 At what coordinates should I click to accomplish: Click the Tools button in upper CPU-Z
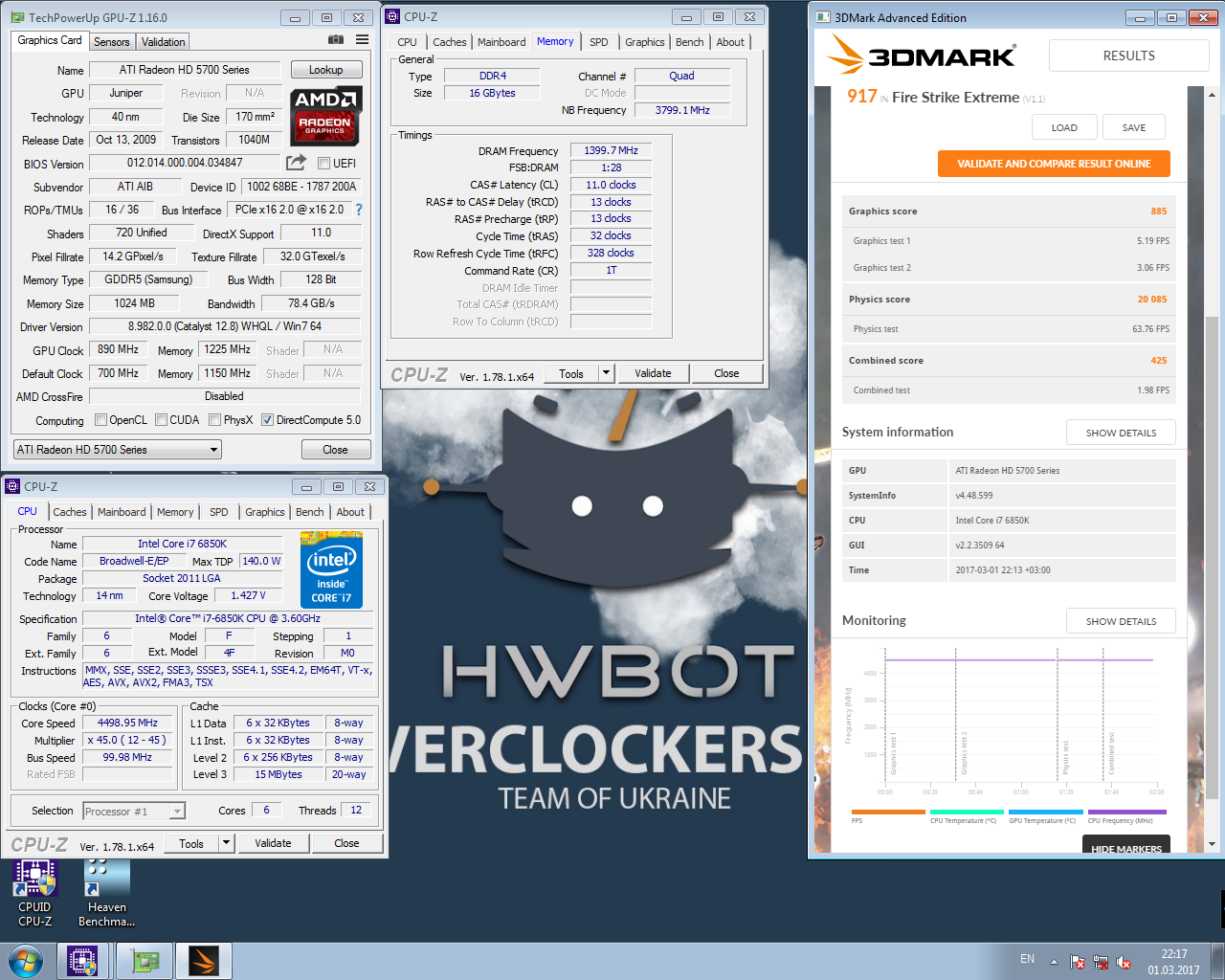571,373
